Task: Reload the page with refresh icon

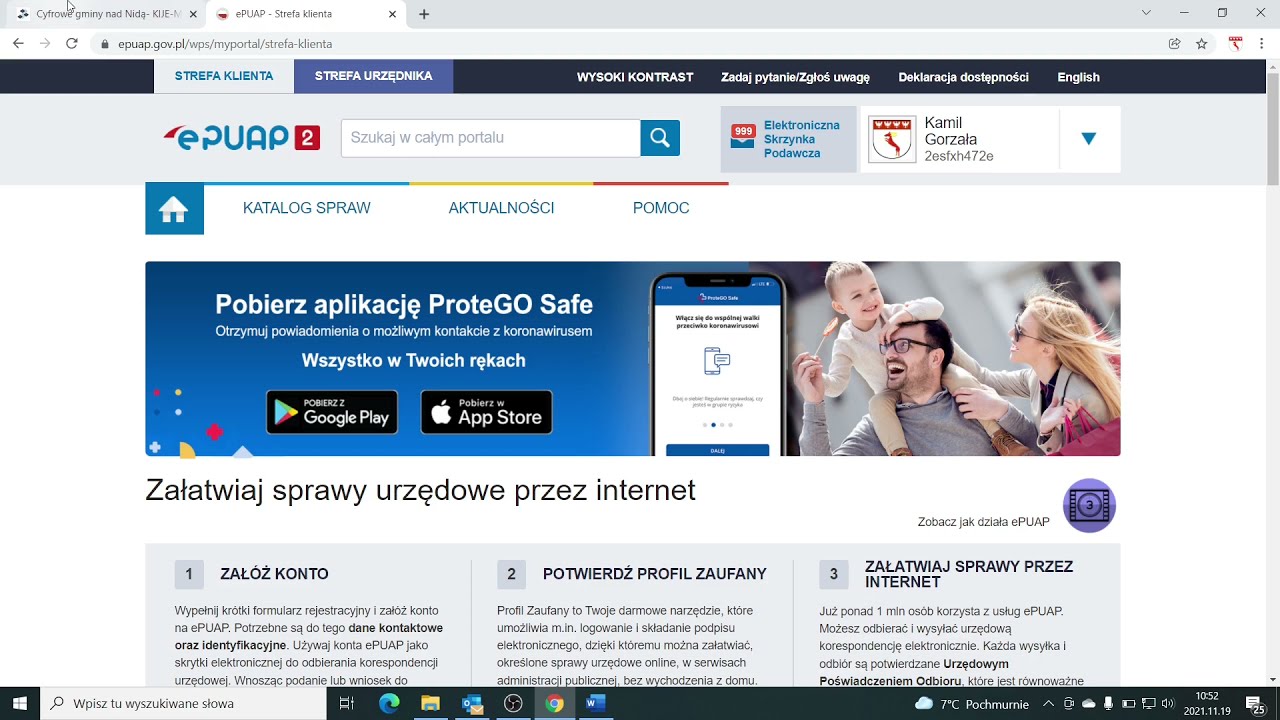Action: pyautogui.click(x=71, y=43)
